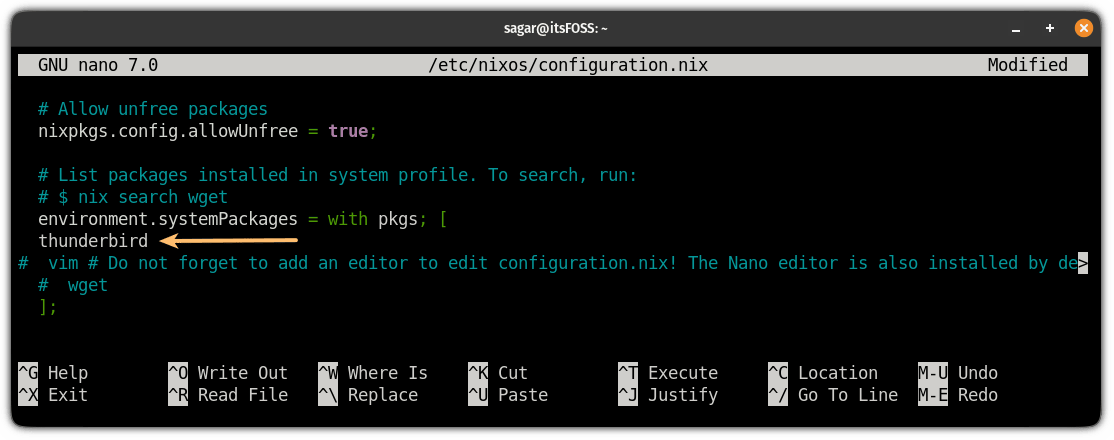Click the ^X Exit shortcut
This screenshot has width=1114, height=440.
[x=58, y=395]
